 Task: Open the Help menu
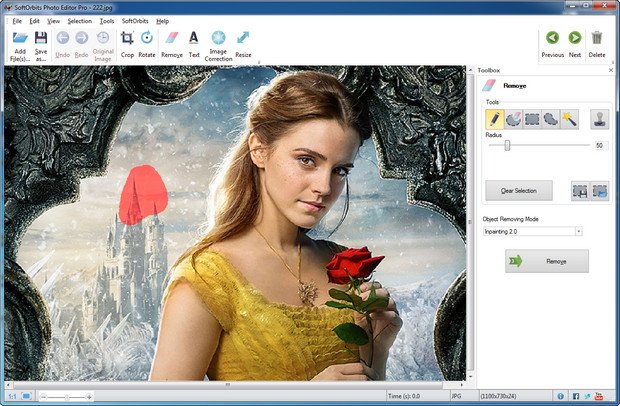163,21
